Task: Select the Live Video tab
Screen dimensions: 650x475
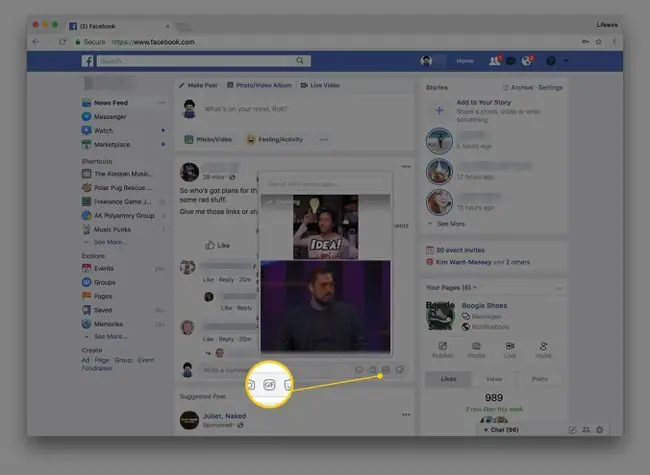Action: click(320, 85)
